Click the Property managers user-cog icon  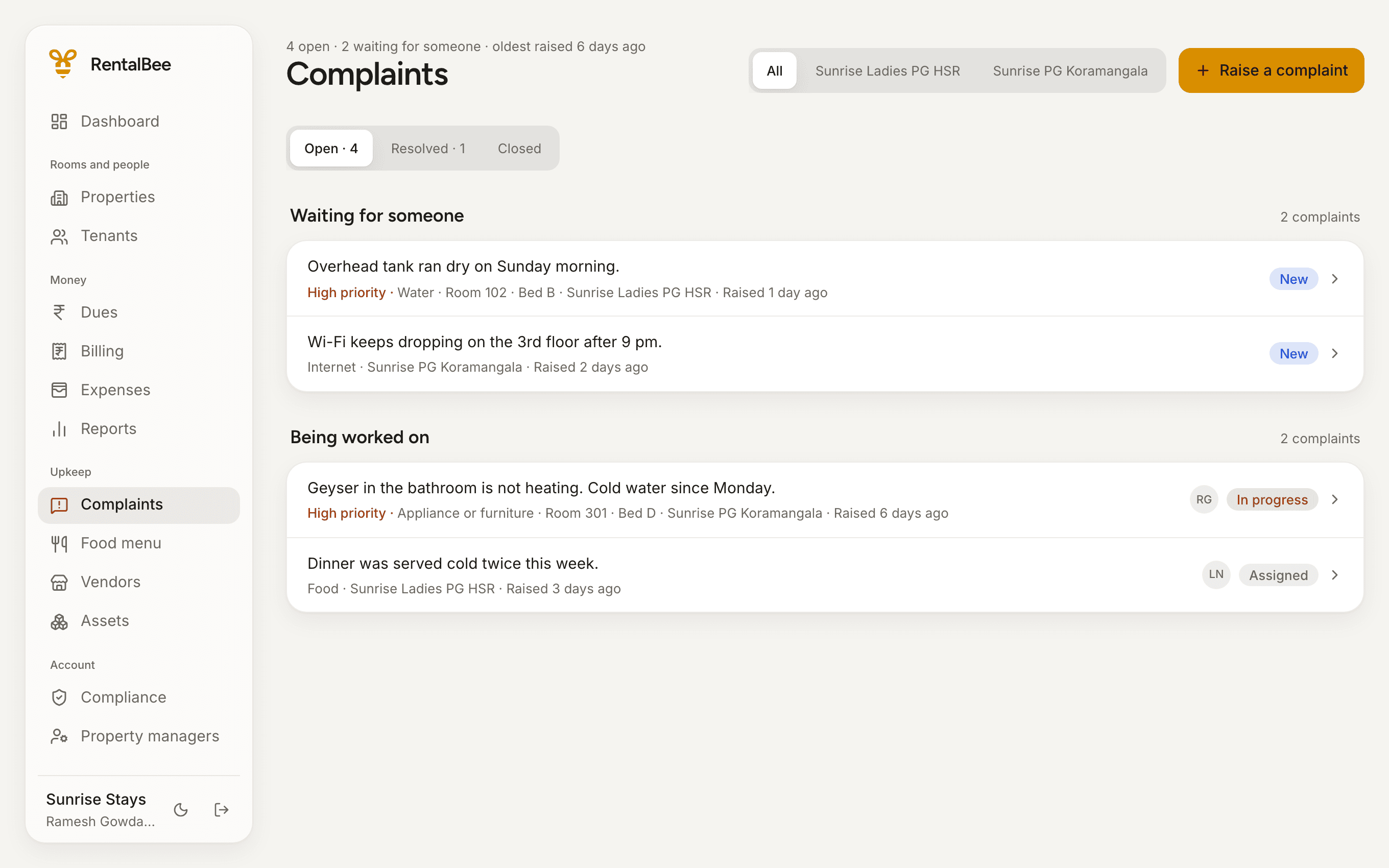click(59, 737)
